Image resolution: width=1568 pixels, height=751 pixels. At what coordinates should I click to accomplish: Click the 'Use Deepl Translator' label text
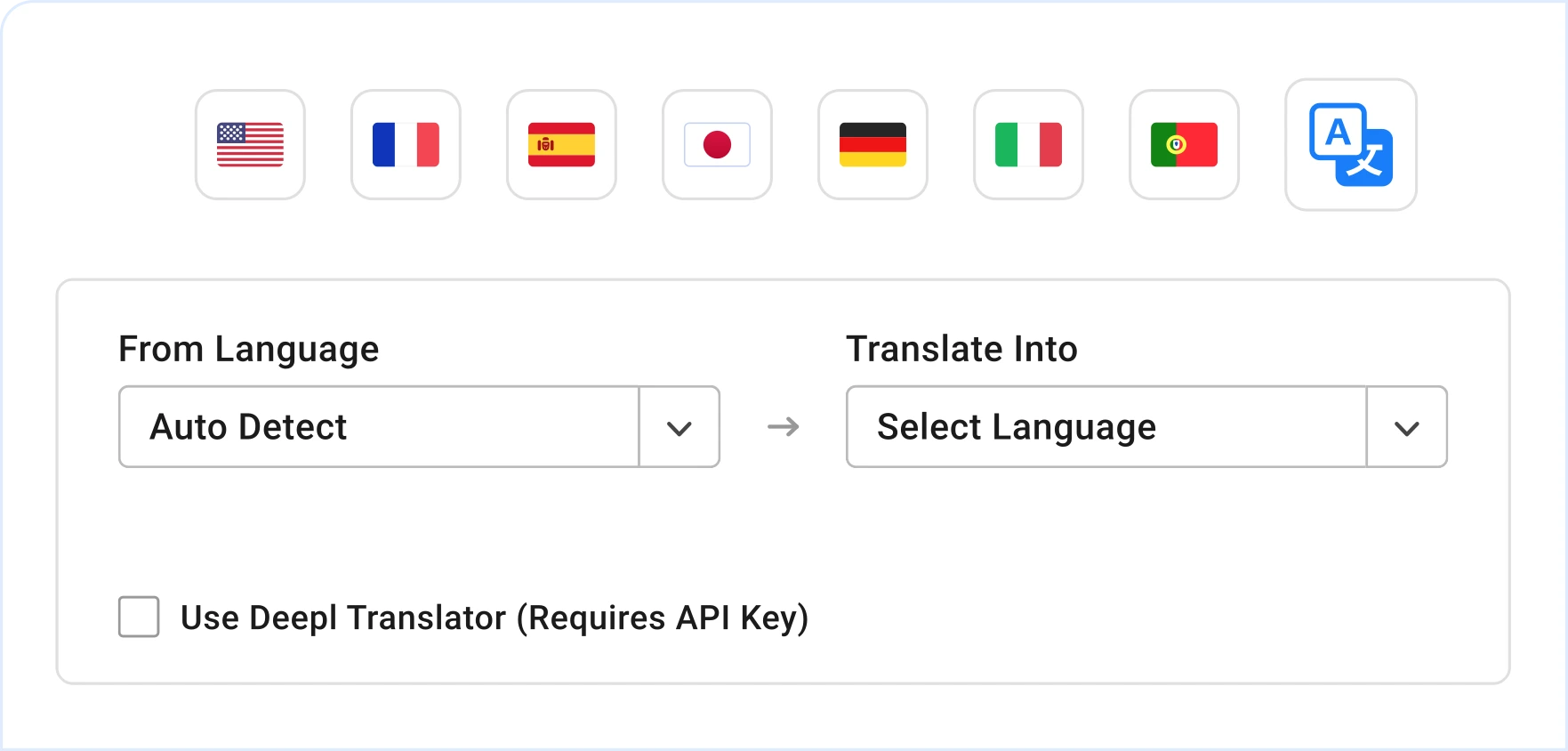point(343,618)
